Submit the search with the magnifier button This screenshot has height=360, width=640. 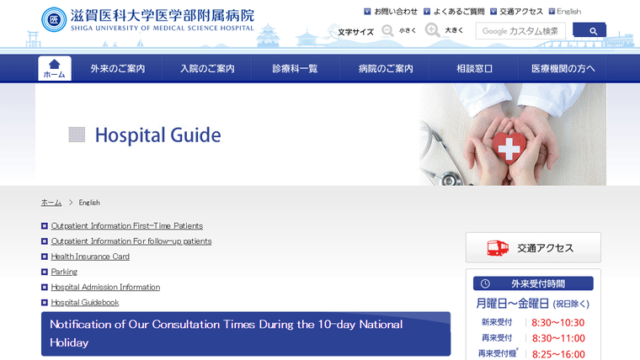[x=589, y=30]
